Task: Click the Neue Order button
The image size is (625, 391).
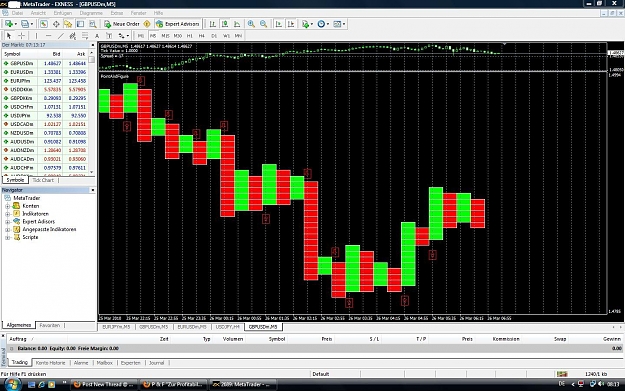Action: click(x=122, y=24)
